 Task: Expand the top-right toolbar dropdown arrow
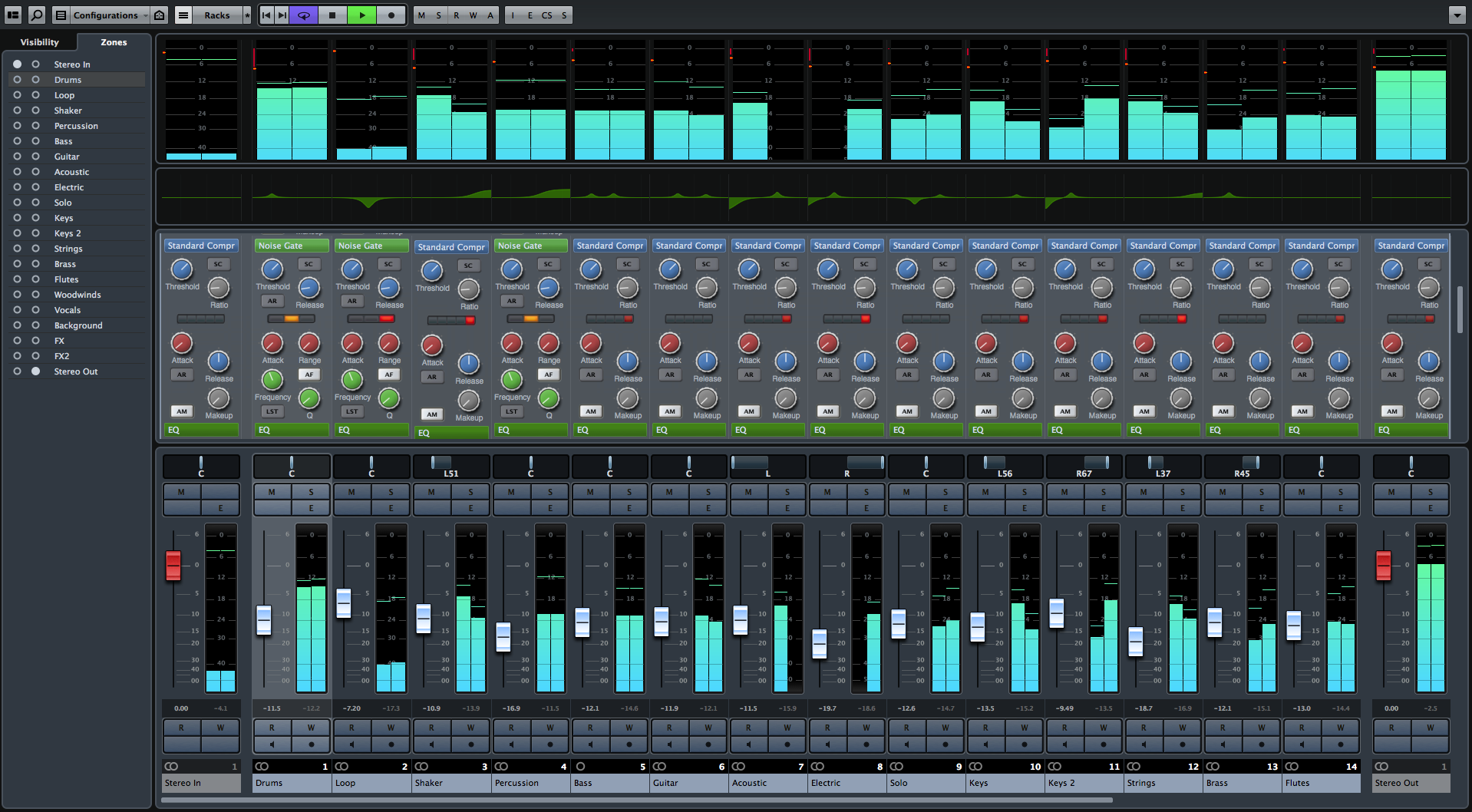[1457, 15]
